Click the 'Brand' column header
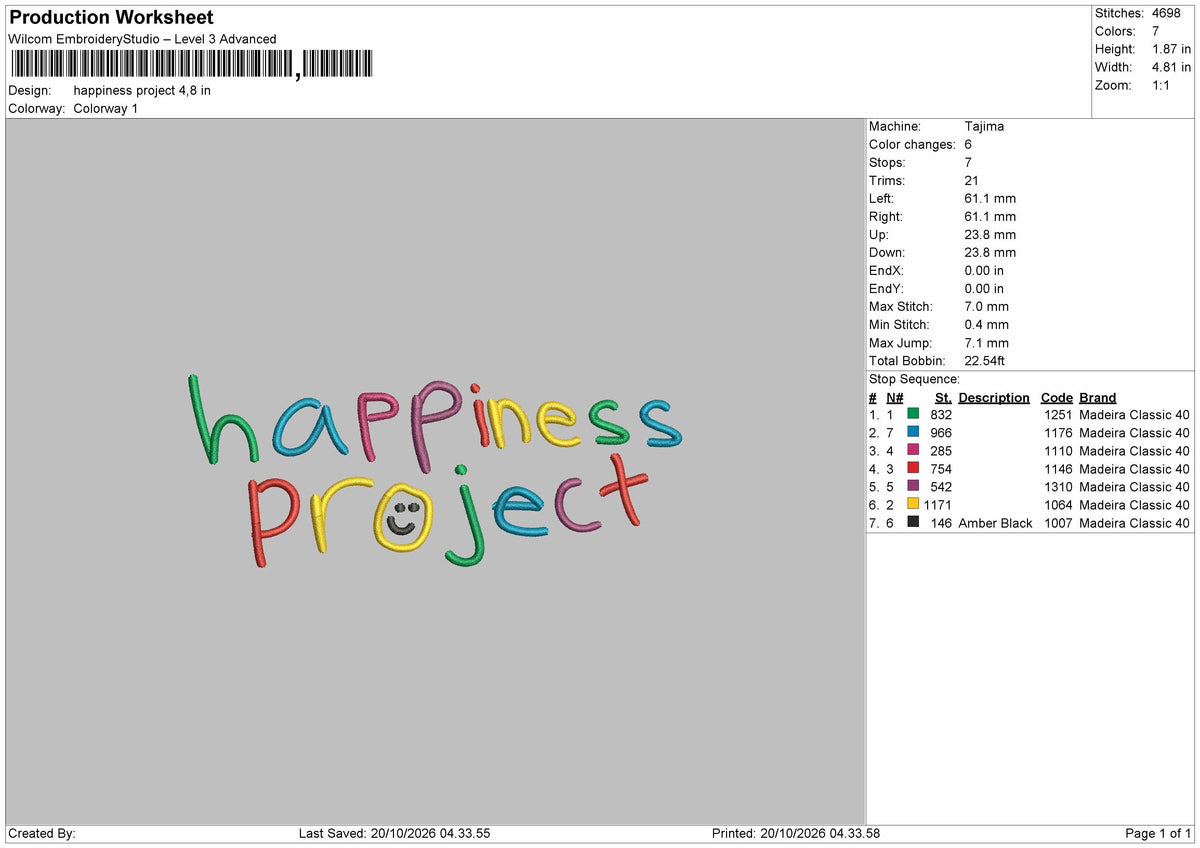 click(x=1098, y=397)
